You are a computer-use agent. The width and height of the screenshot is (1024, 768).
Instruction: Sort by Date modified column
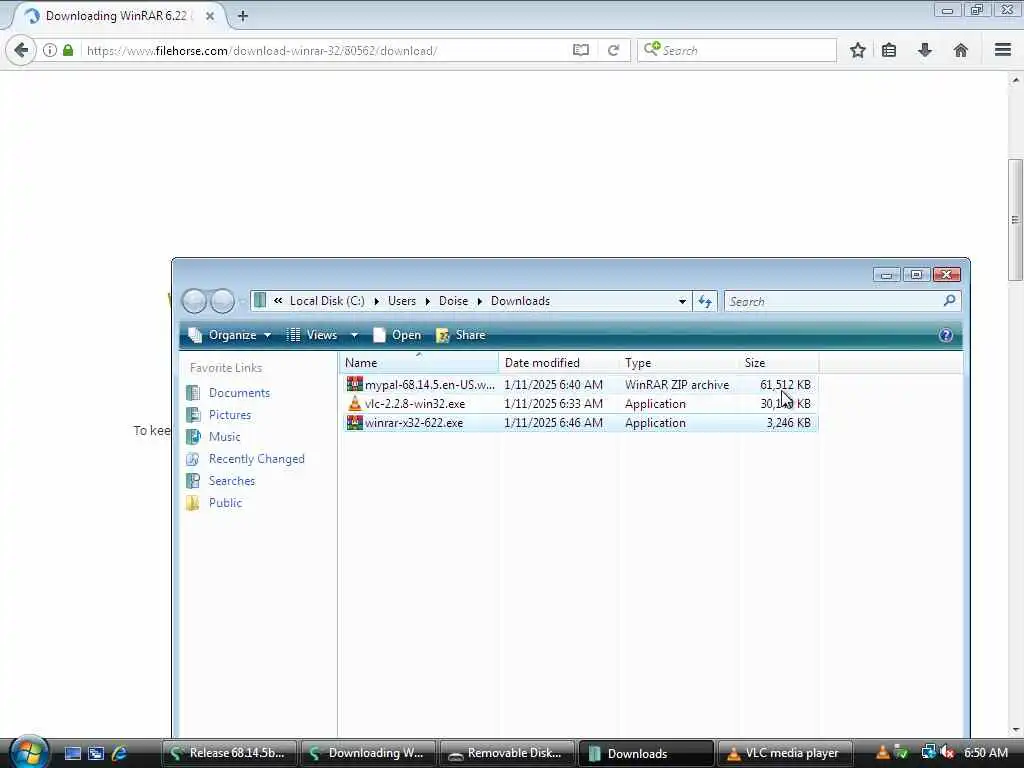(559, 362)
